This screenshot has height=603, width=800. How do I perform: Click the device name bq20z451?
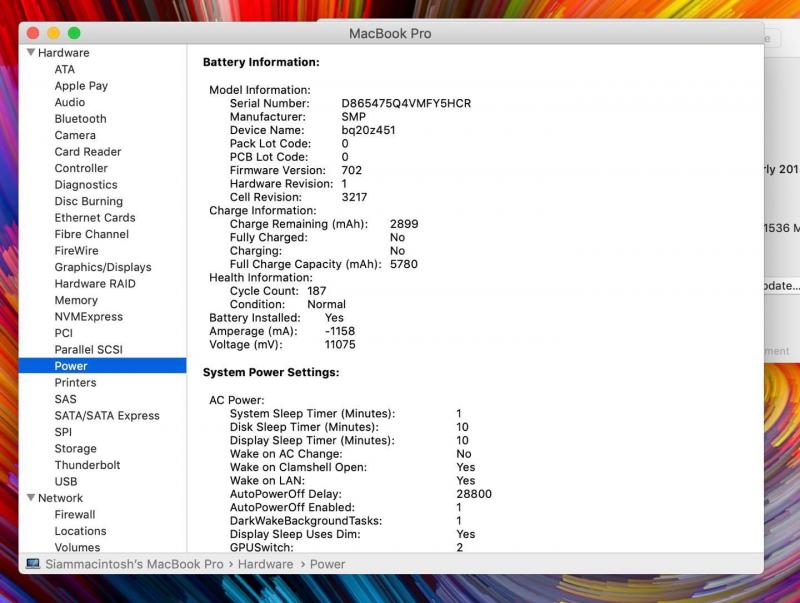click(x=368, y=130)
